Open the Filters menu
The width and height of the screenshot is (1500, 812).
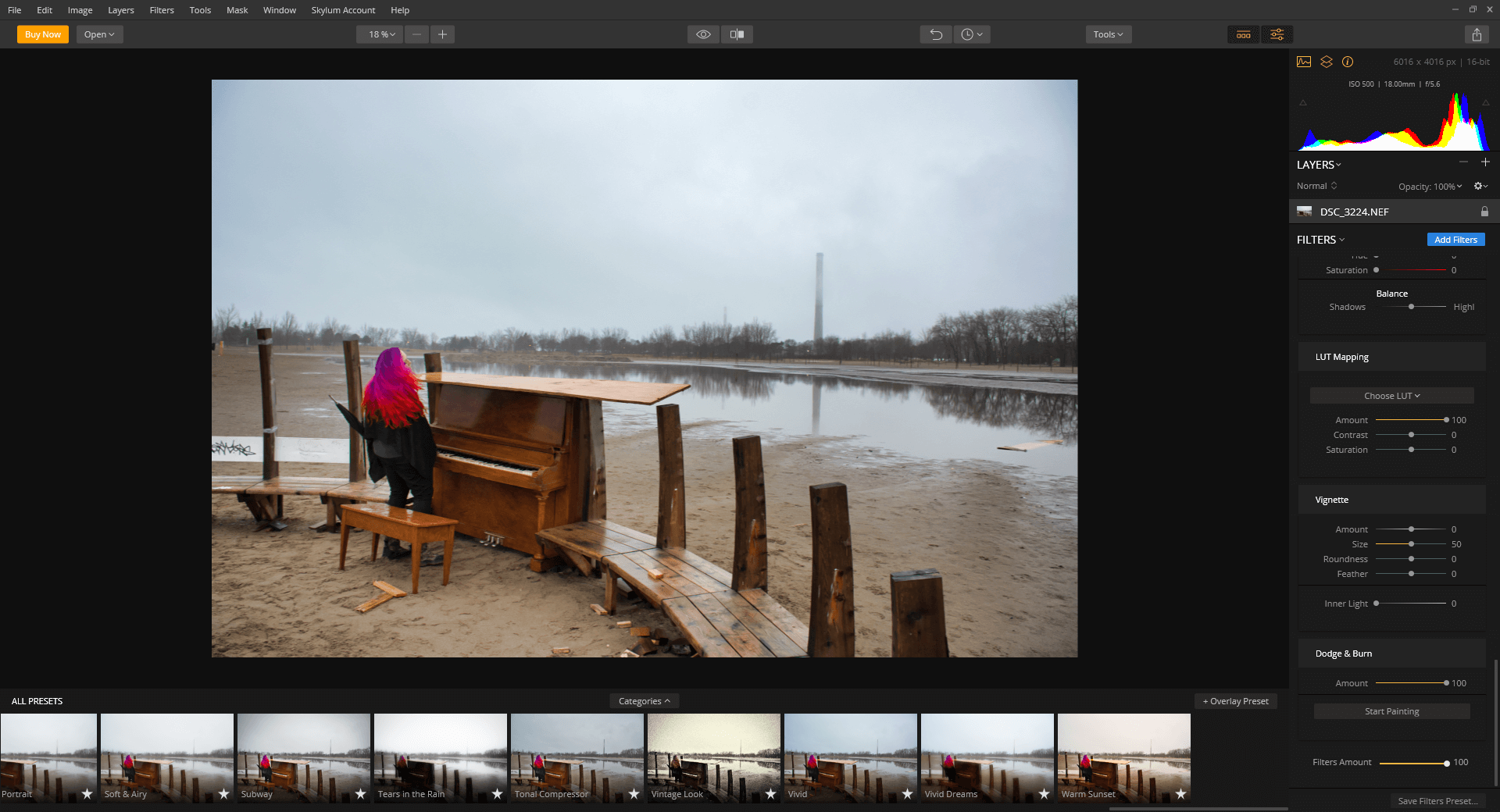pos(162,10)
